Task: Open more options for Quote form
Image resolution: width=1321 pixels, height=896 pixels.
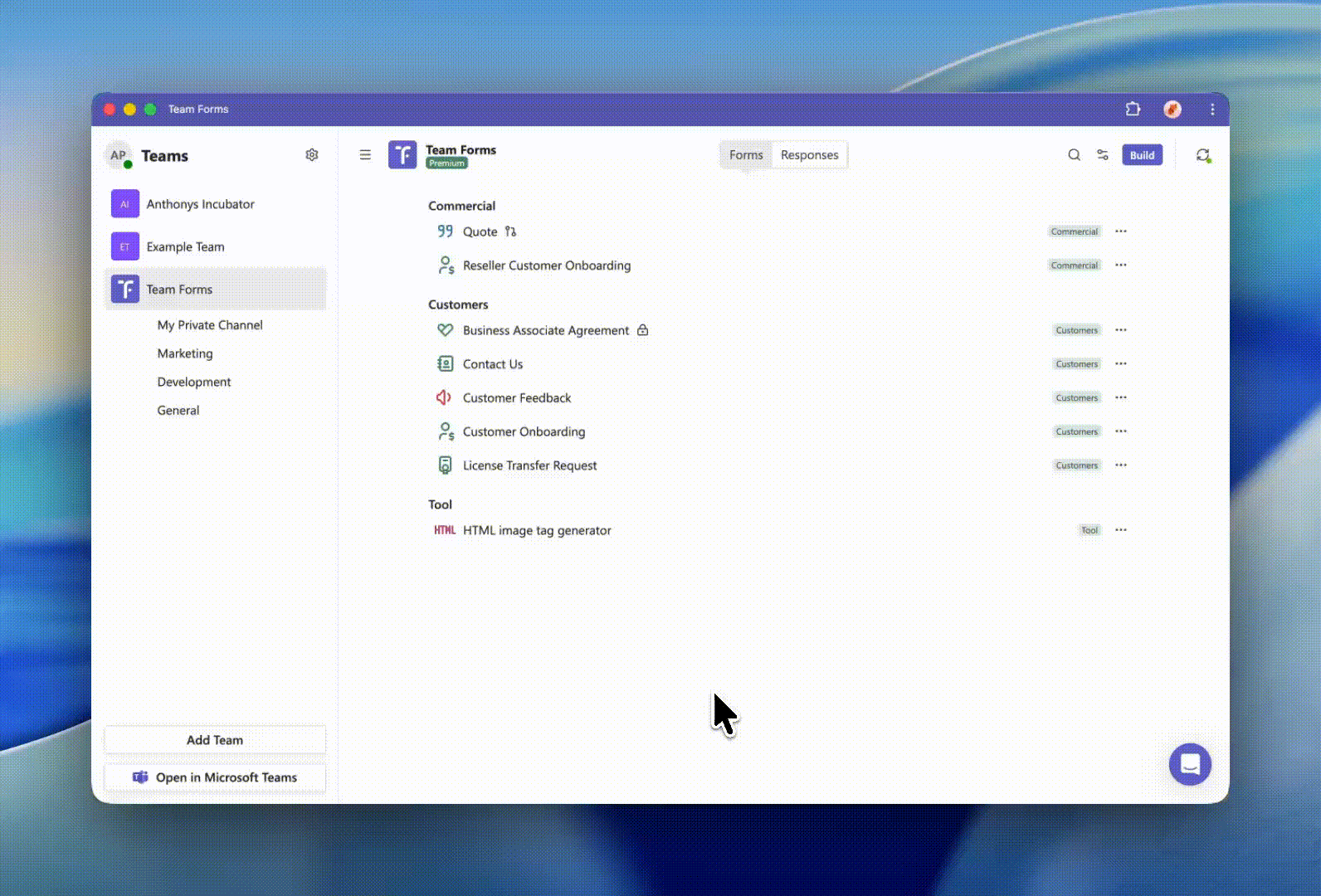Action: [x=1121, y=231]
